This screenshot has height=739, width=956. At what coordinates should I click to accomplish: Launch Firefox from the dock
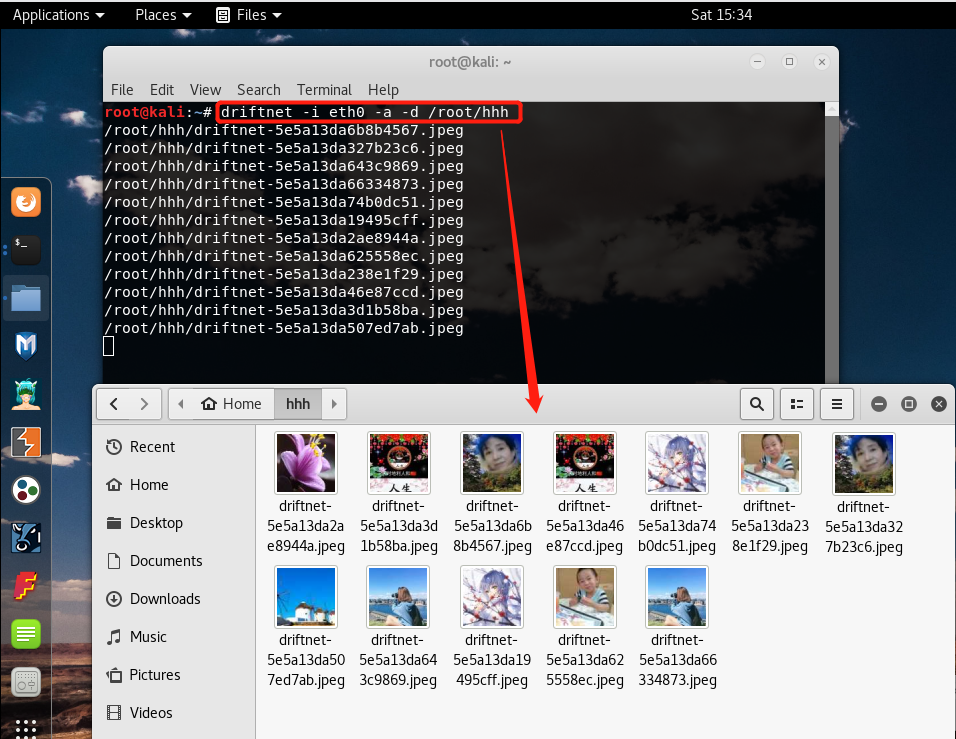point(26,202)
